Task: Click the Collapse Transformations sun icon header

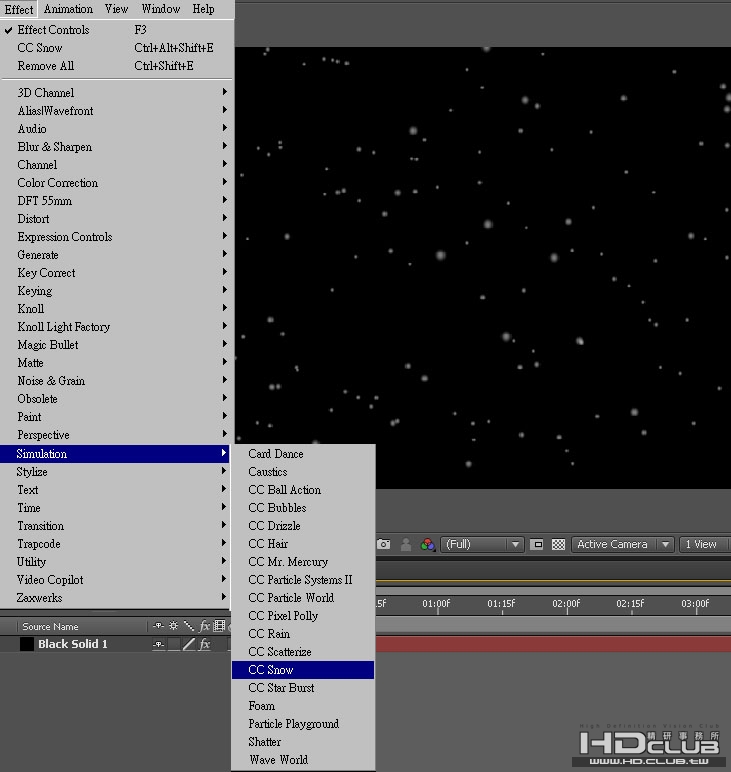Action: [173, 626]
